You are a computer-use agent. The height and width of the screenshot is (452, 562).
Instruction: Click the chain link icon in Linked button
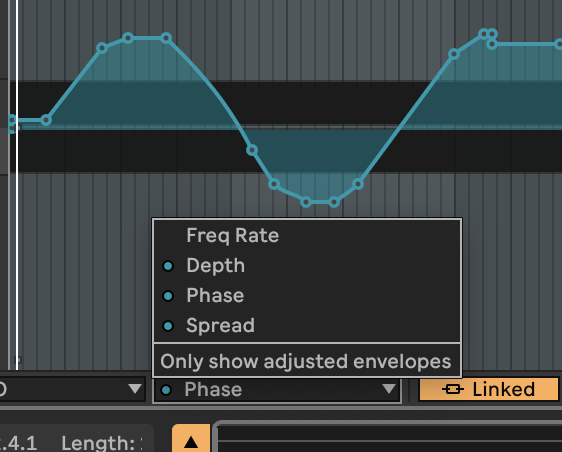453,389
